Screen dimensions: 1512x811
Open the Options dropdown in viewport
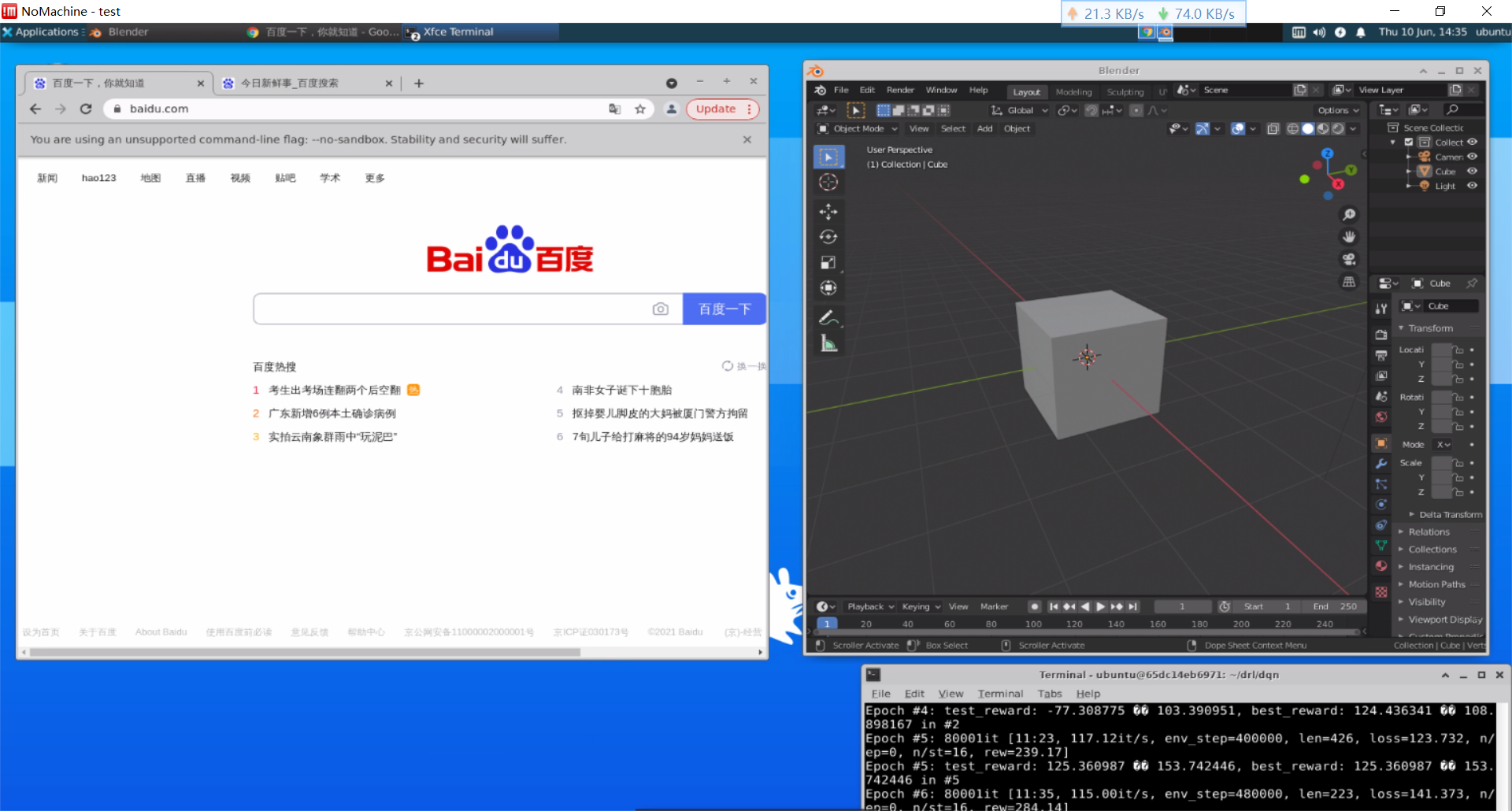pos(1338,111)
